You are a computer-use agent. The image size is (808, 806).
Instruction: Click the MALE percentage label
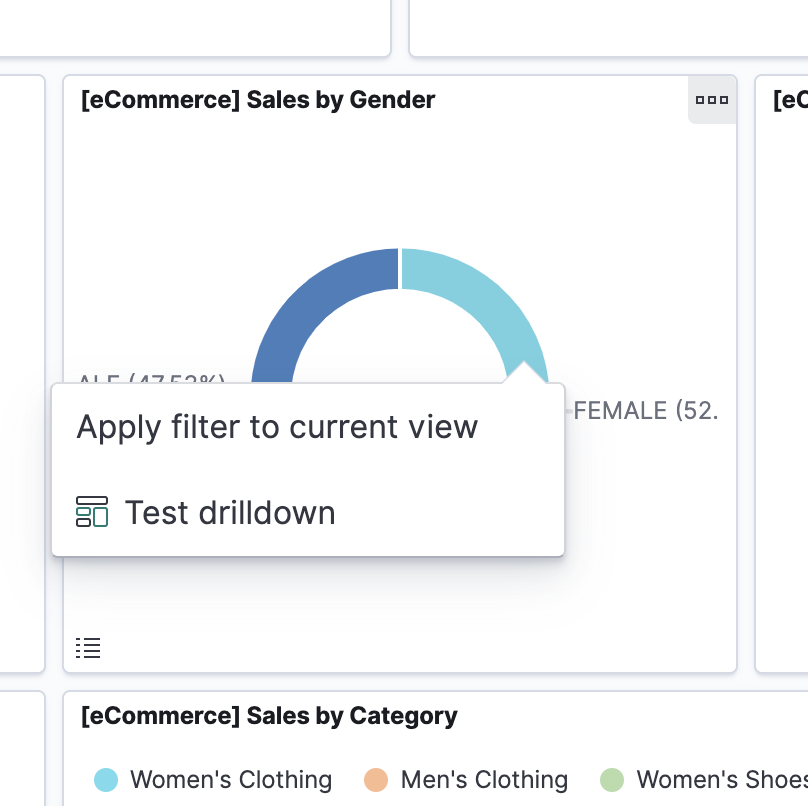click(150, 380)
